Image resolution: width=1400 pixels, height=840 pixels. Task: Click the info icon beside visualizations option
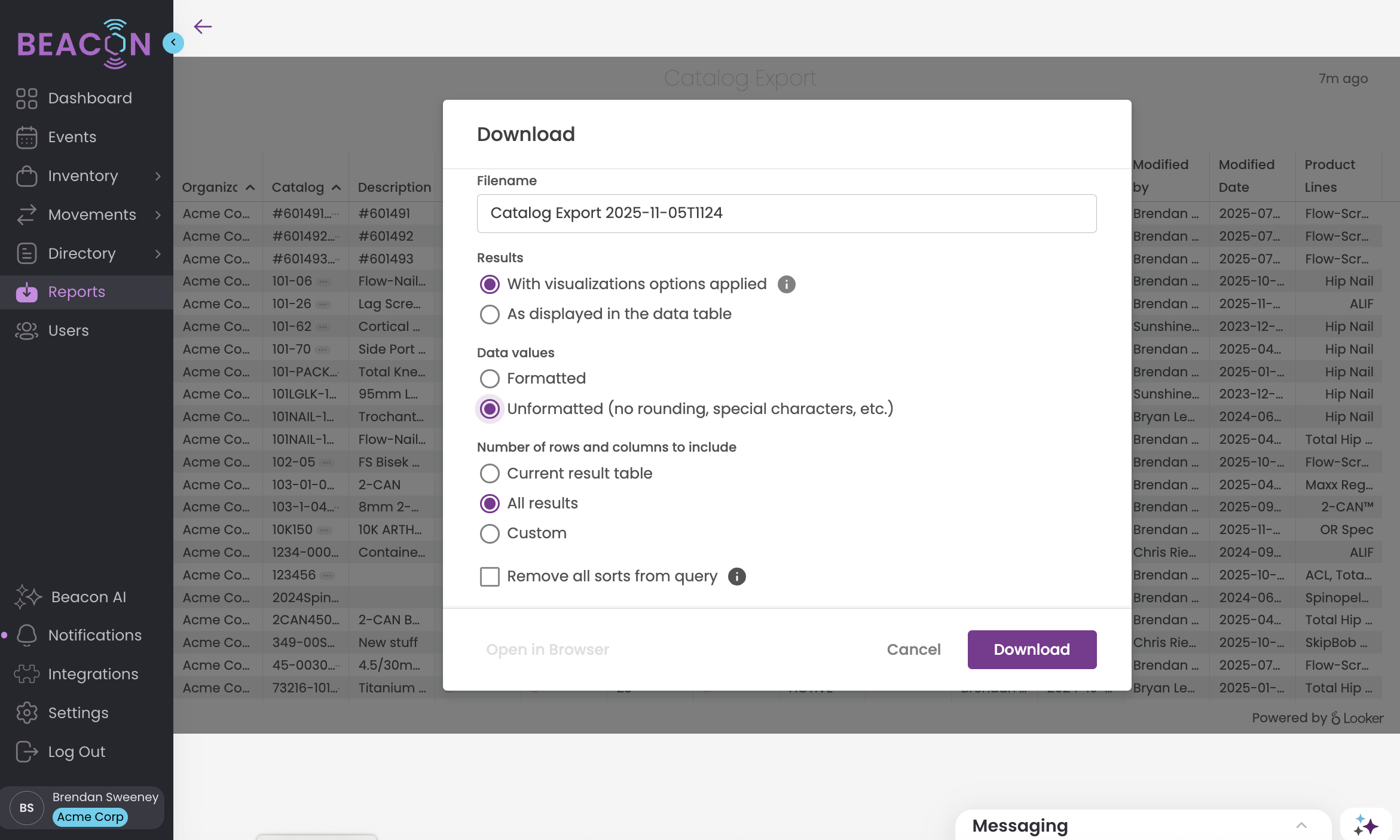(x=786, y=284)
